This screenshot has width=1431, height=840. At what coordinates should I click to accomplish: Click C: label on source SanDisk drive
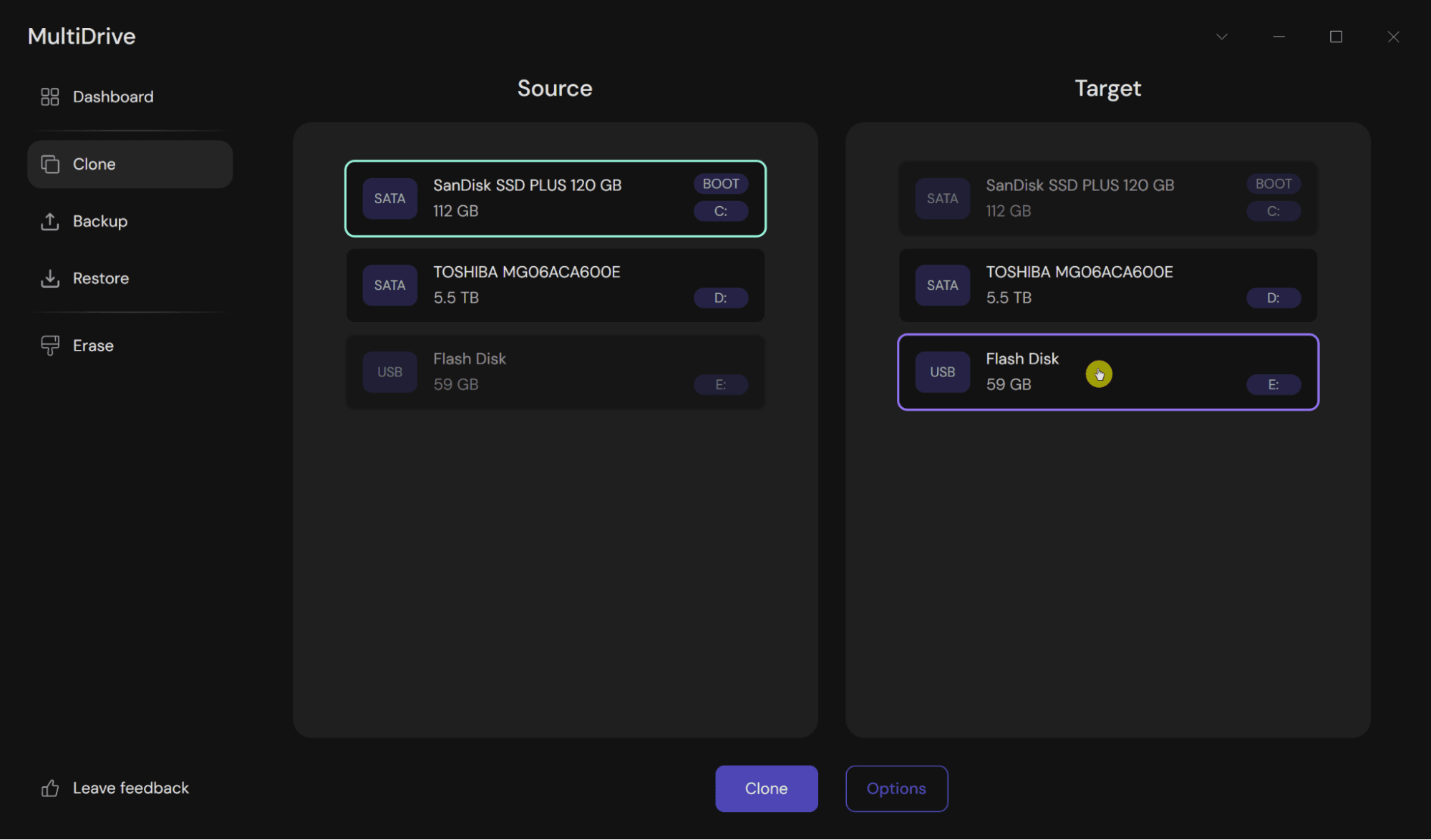pos(721,211)
